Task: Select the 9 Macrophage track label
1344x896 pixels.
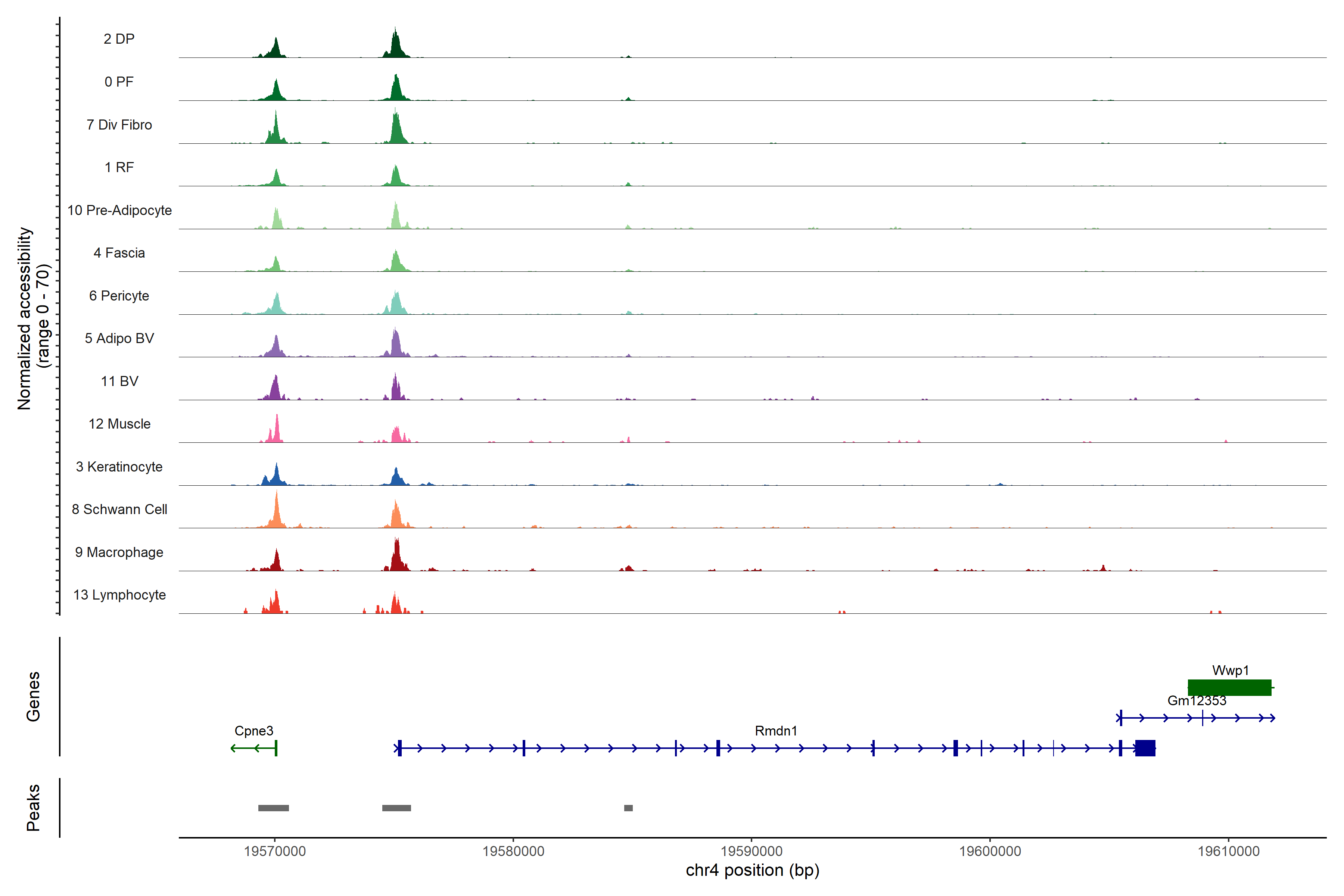Action: (x=119, y=552)
